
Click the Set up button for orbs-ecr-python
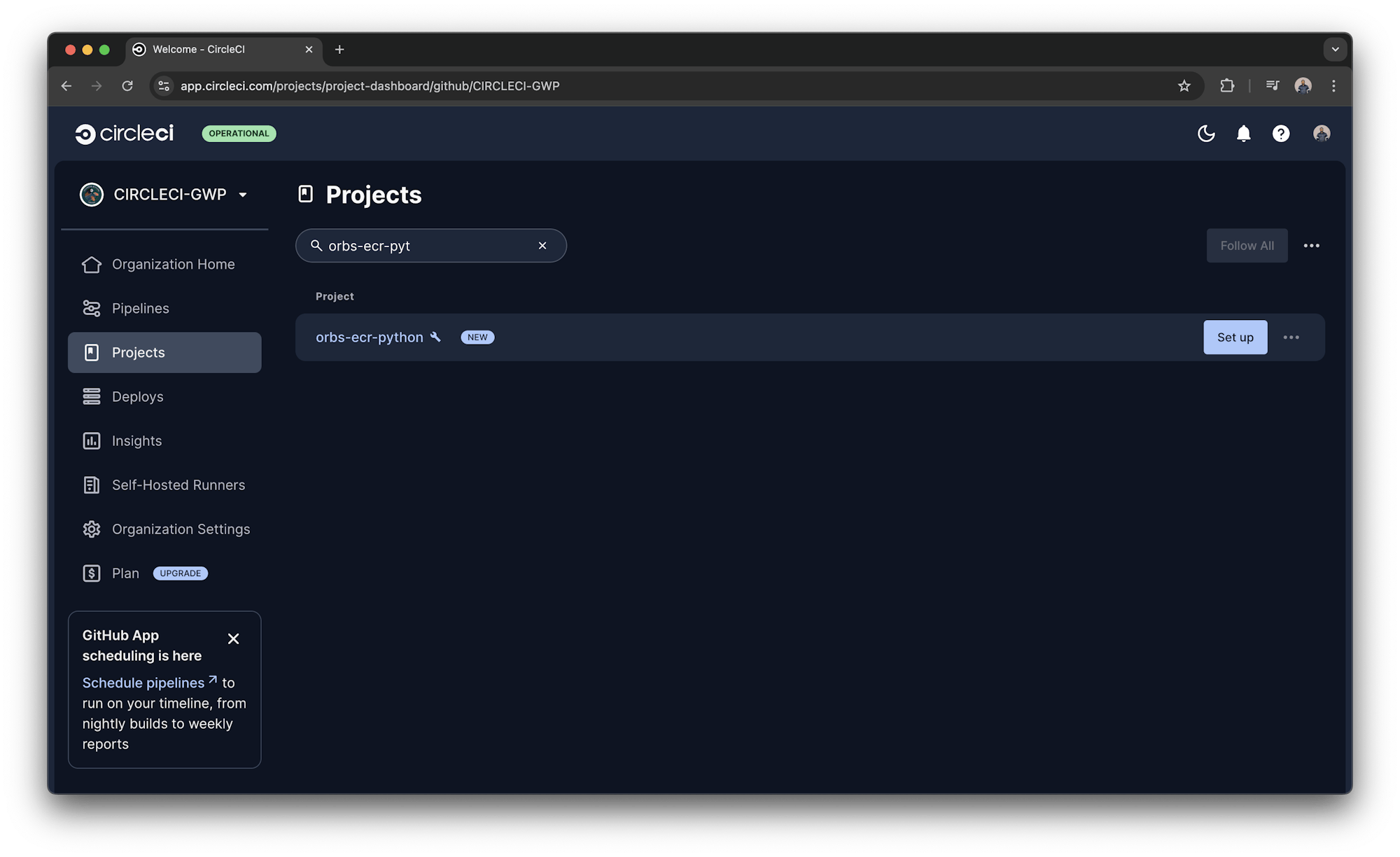pos(1235,337)
